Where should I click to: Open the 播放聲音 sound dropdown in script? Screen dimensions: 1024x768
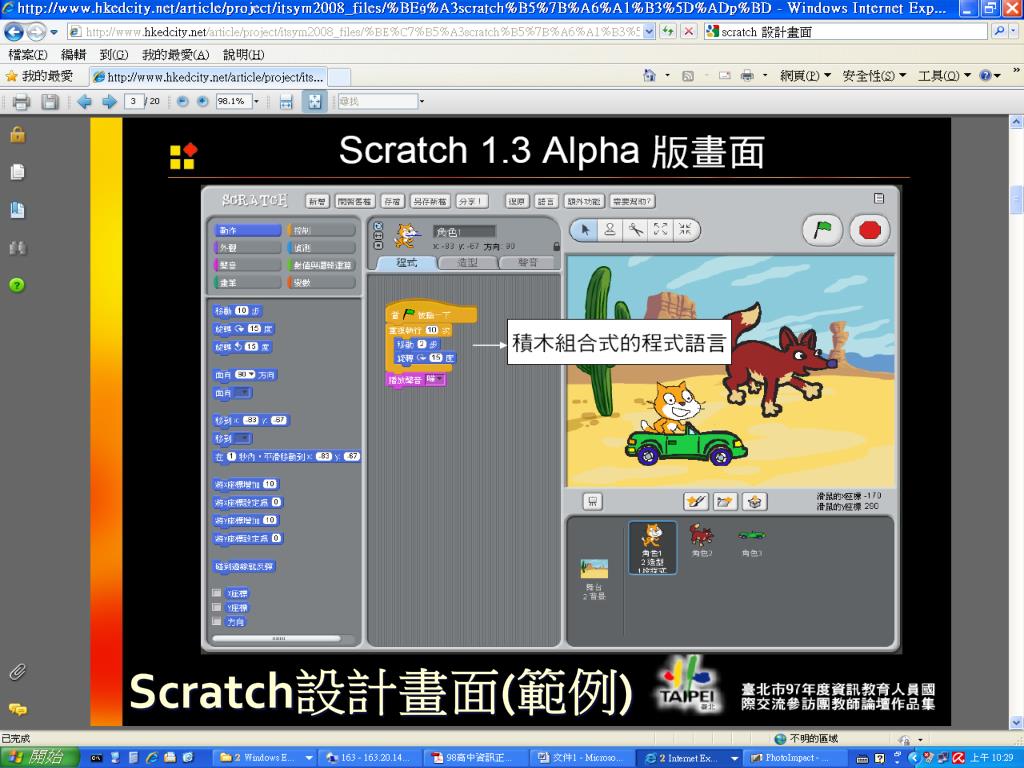coord(441,379)
